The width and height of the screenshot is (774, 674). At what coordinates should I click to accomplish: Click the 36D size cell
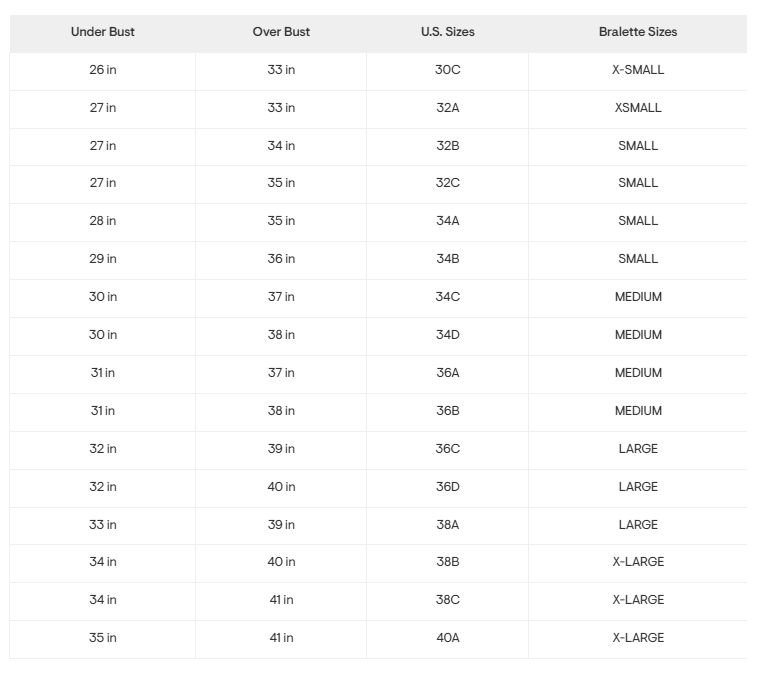pos(447,487)
